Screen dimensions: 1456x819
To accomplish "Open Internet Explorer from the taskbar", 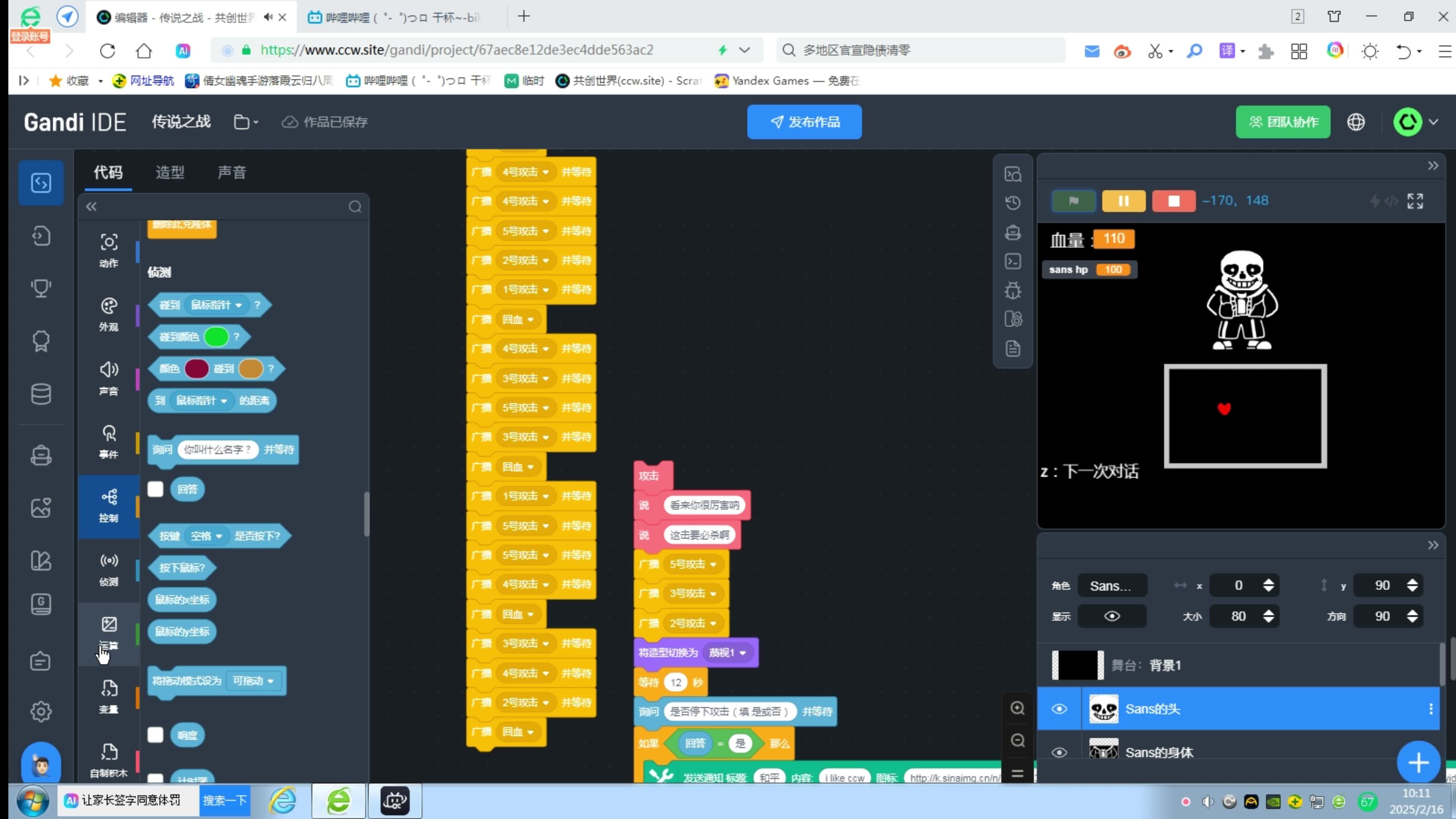I will click(282, 801).
